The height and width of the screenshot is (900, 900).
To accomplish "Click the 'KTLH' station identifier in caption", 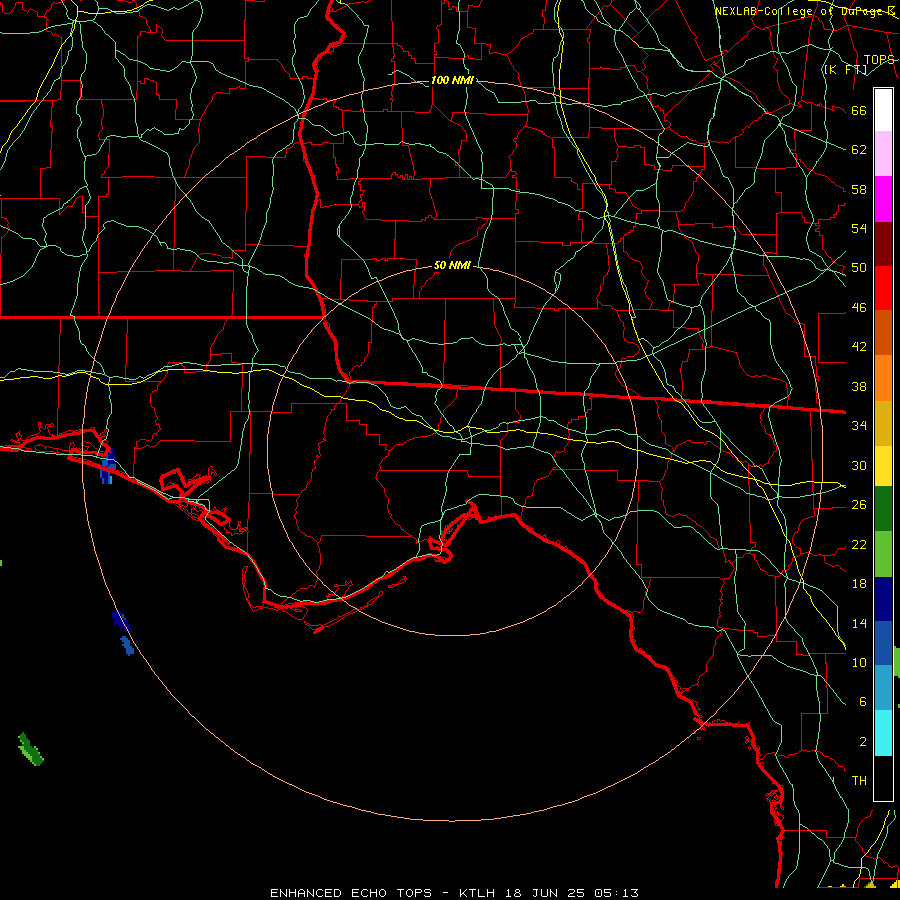I will pos(477,893).
